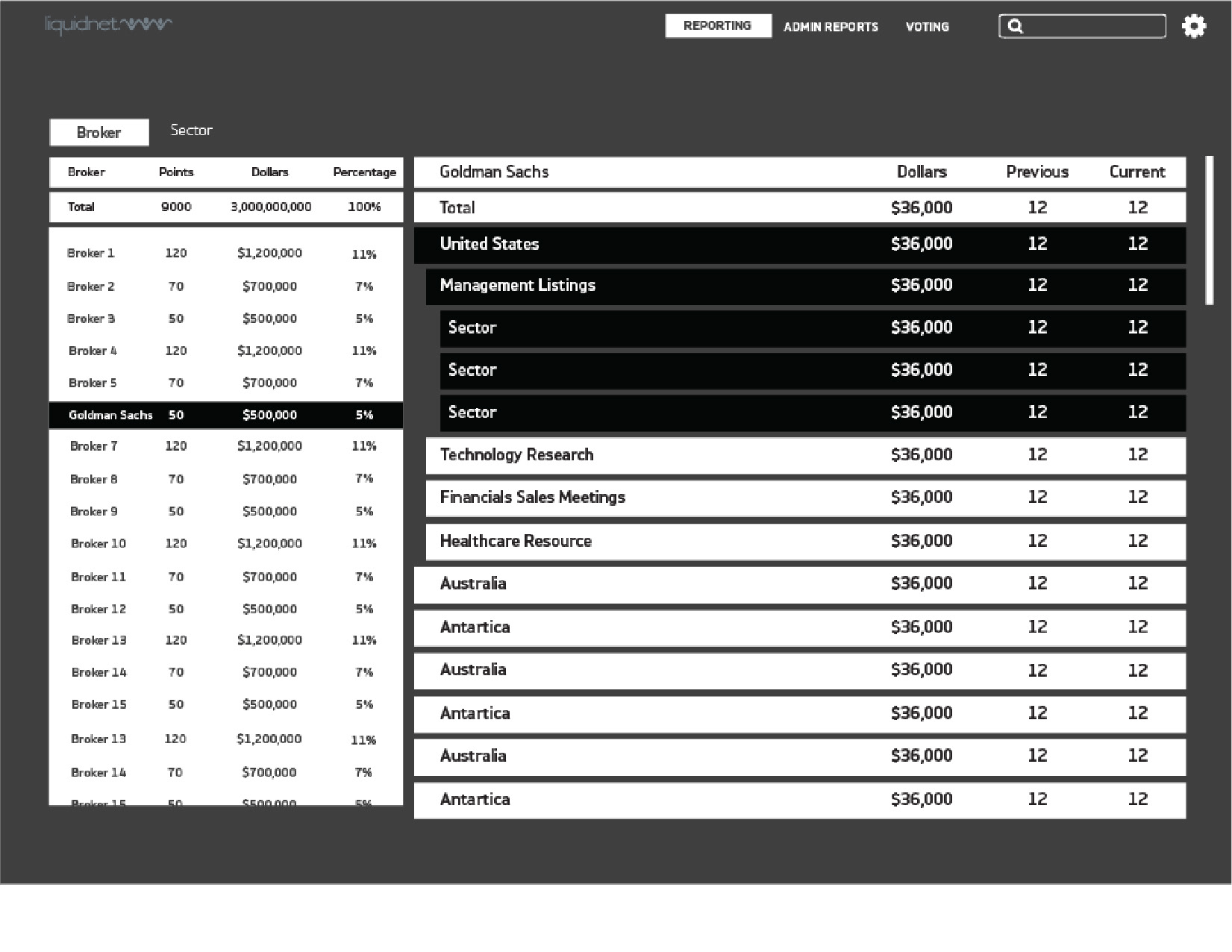Select Broker 11 in the list
Viewport: 1232px width, 952px height.
[226, 577]
